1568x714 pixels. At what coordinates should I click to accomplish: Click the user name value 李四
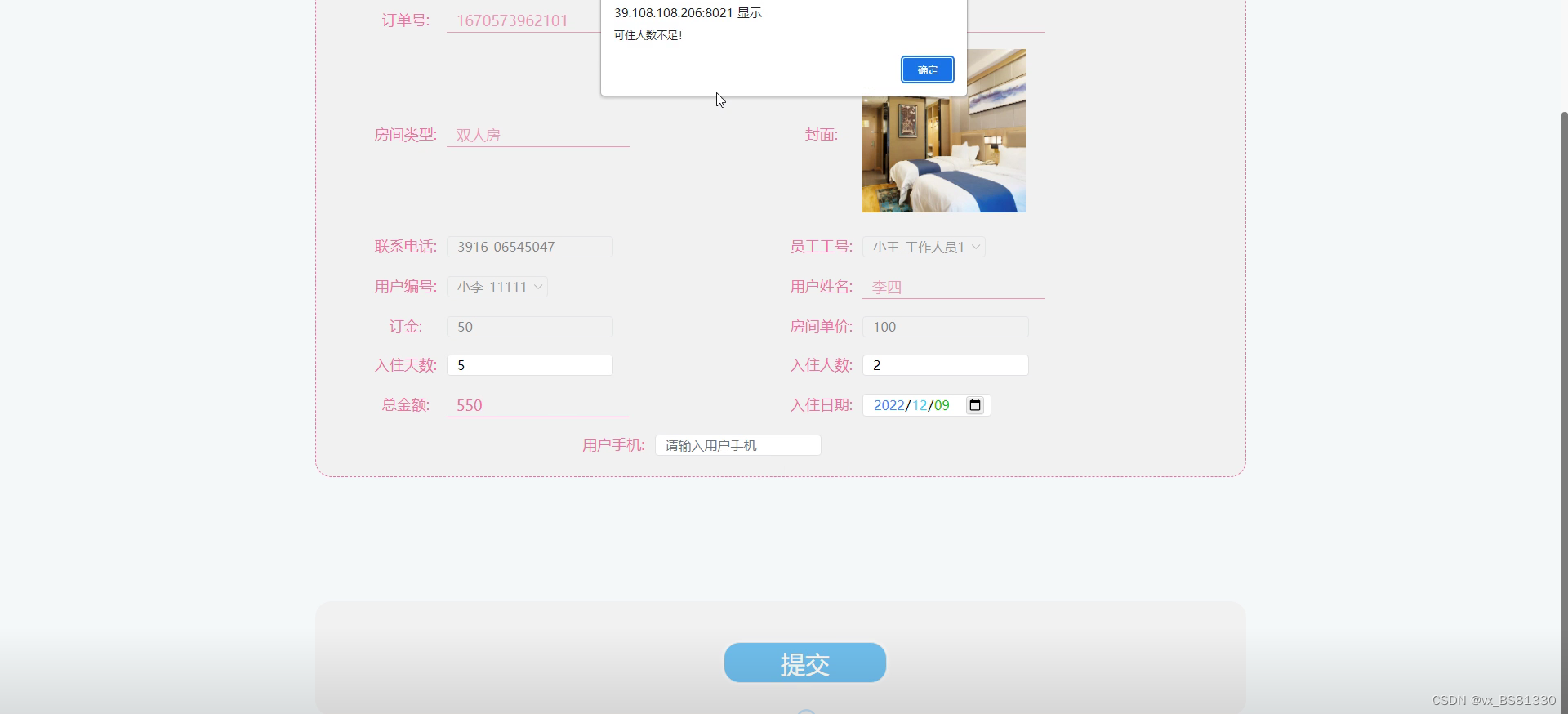[x=886, y=288]
